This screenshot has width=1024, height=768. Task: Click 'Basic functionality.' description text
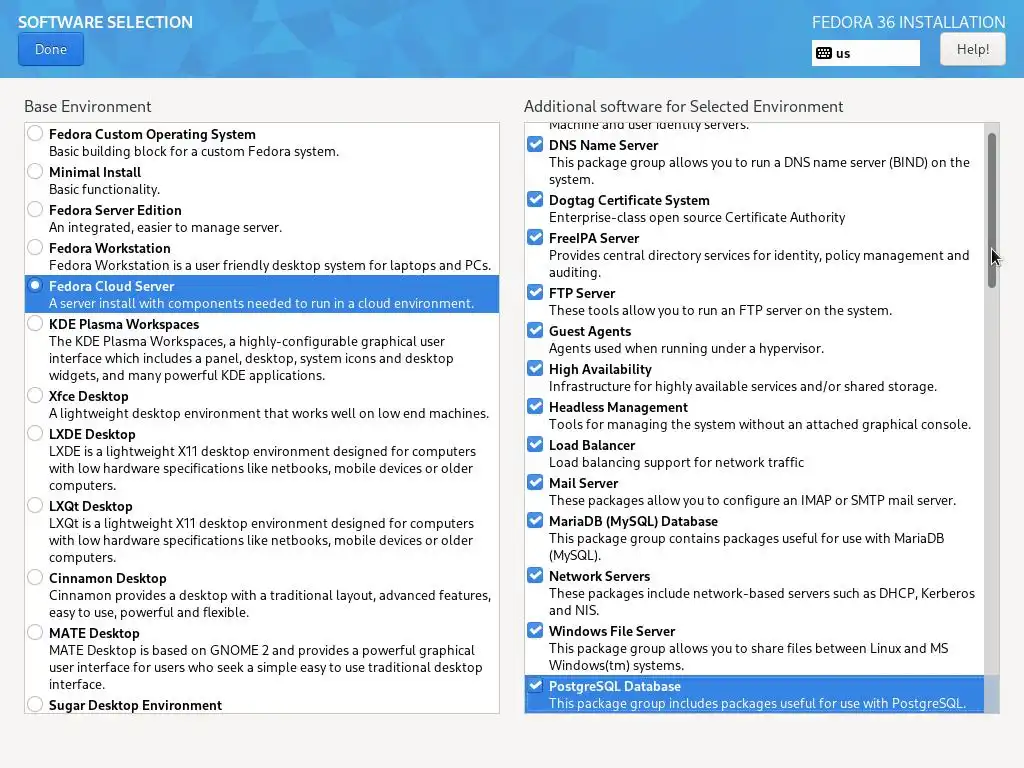tap(104, 189)
